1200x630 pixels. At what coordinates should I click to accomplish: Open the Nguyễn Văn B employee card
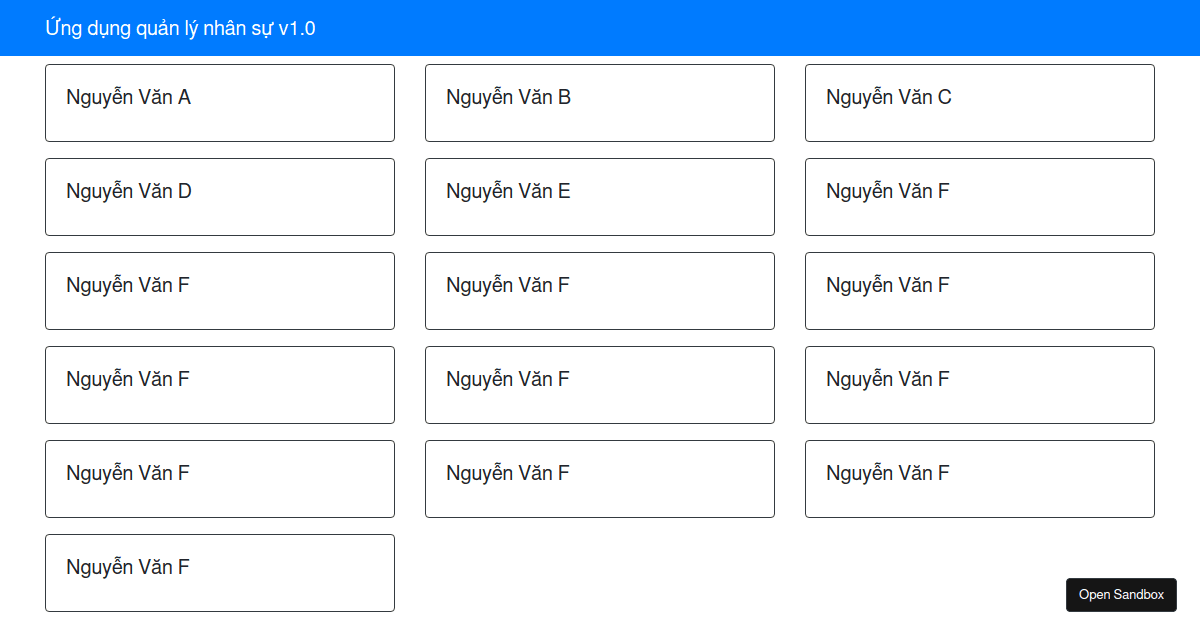pyautogui.click(x=600, y=103)
